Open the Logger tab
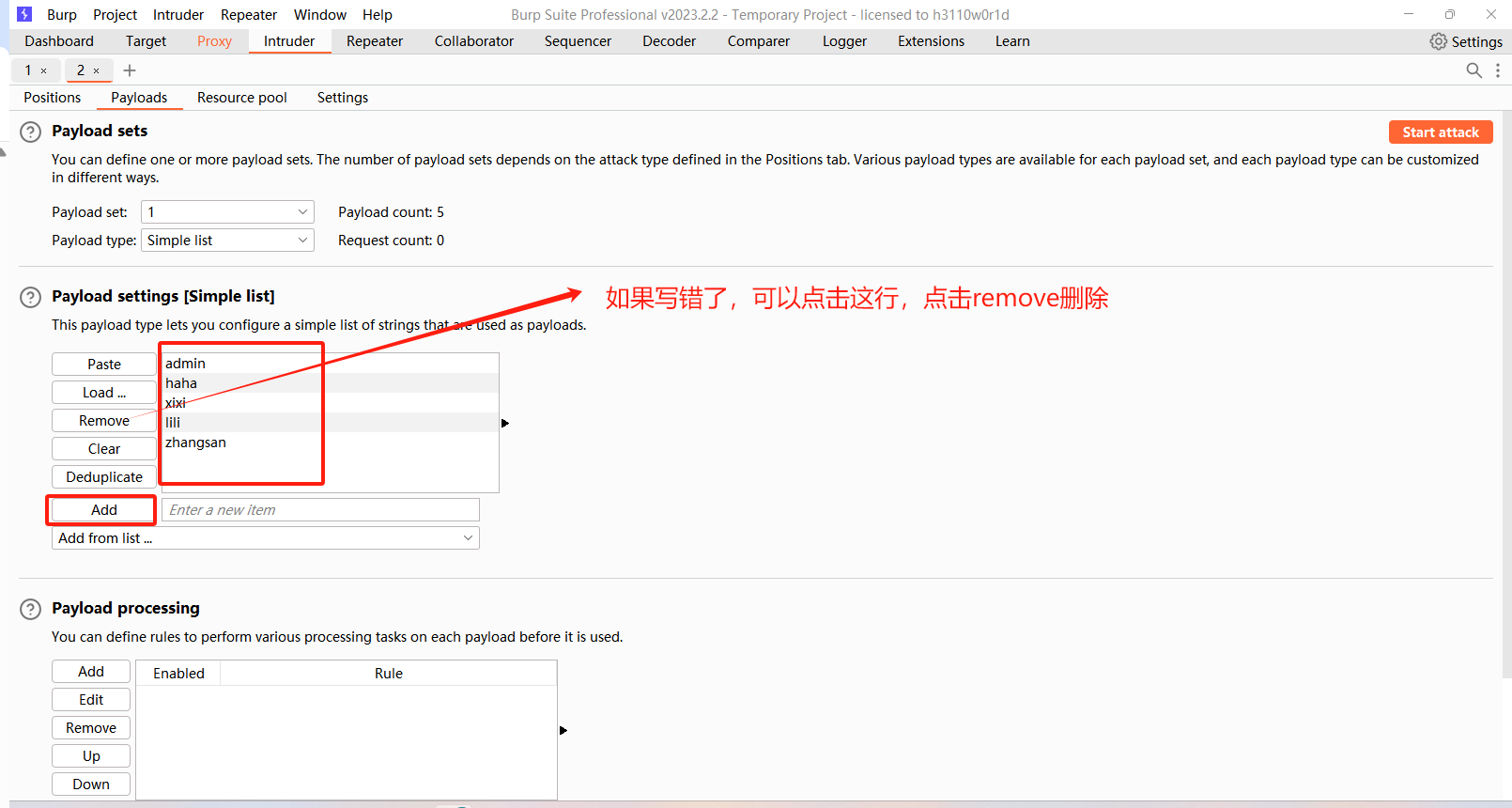The width and height of the screenshot is (1512, 808). (844, 41)
